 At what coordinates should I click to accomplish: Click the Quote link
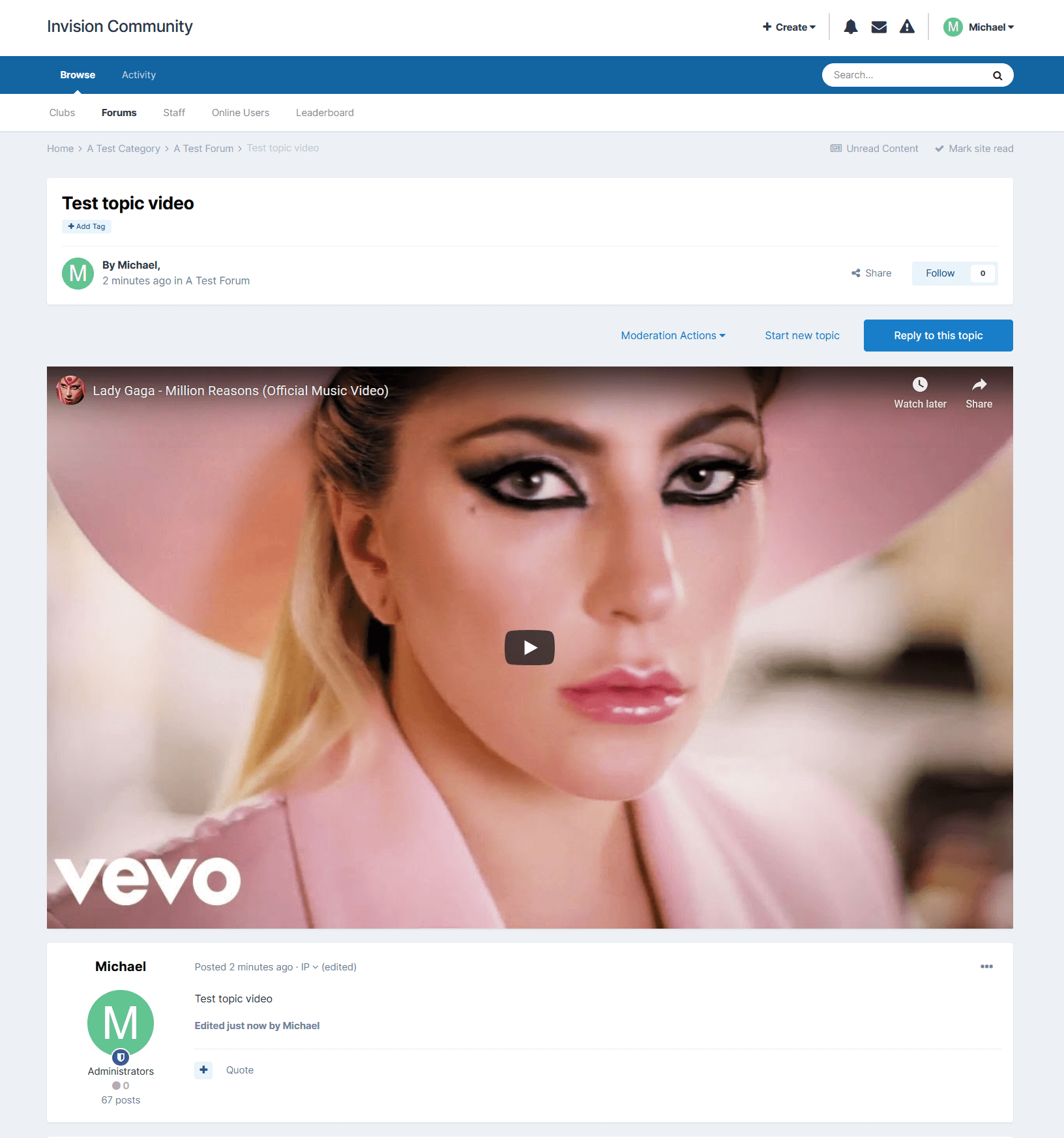click(x=240, y=1070)
